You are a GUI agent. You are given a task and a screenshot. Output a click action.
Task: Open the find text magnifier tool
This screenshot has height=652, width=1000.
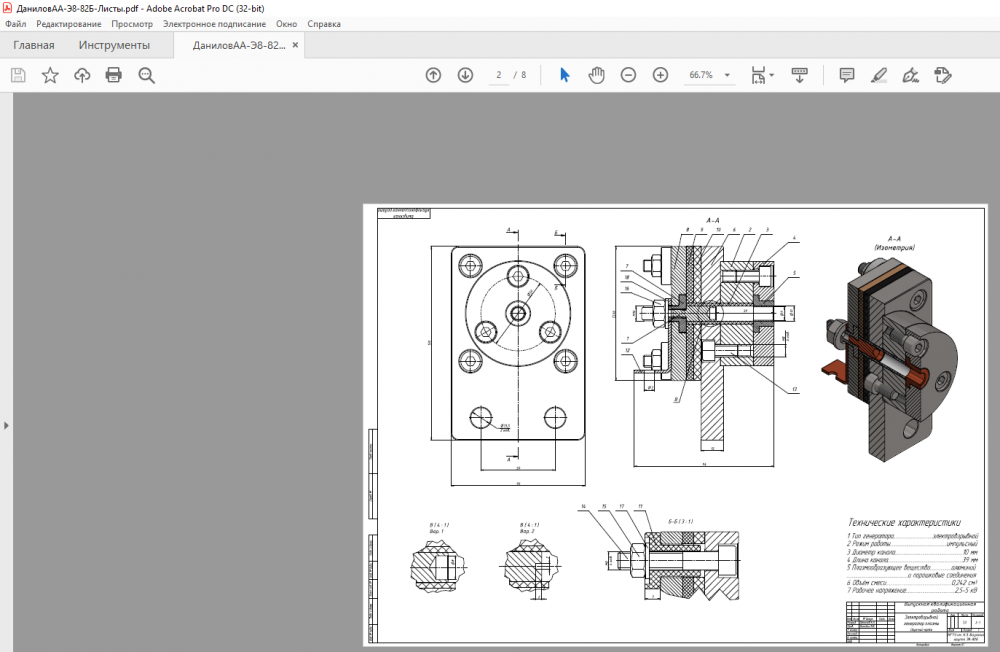147,75
